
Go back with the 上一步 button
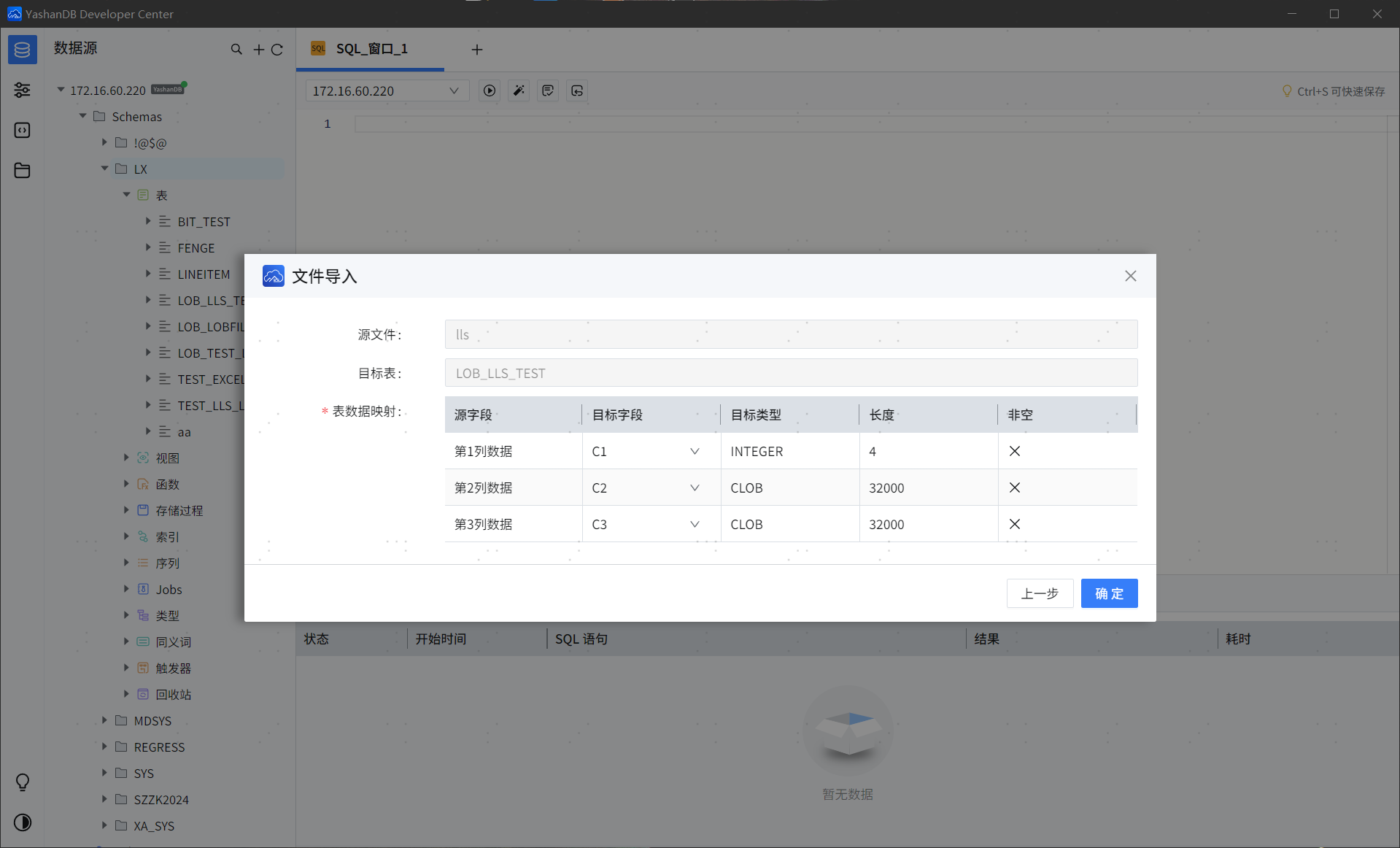[1039, 593]
